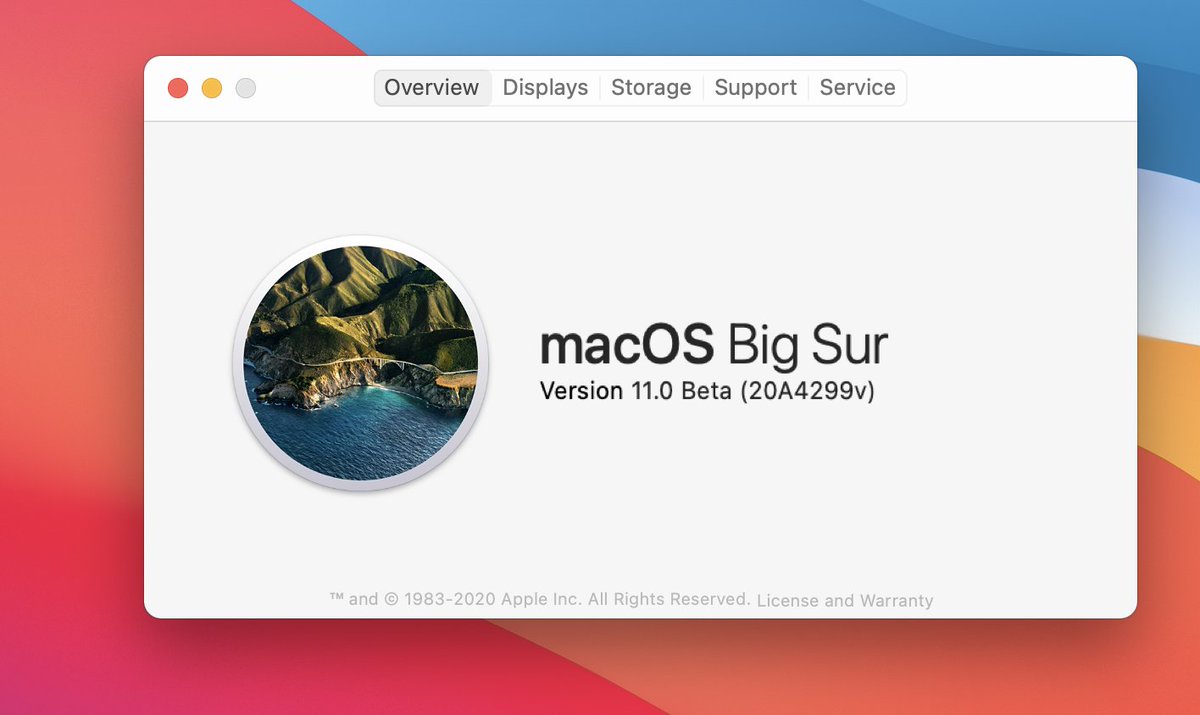The height and width of the screenshot is (715, 1200).
Task: Open the Storage tab
Action: 651,88
